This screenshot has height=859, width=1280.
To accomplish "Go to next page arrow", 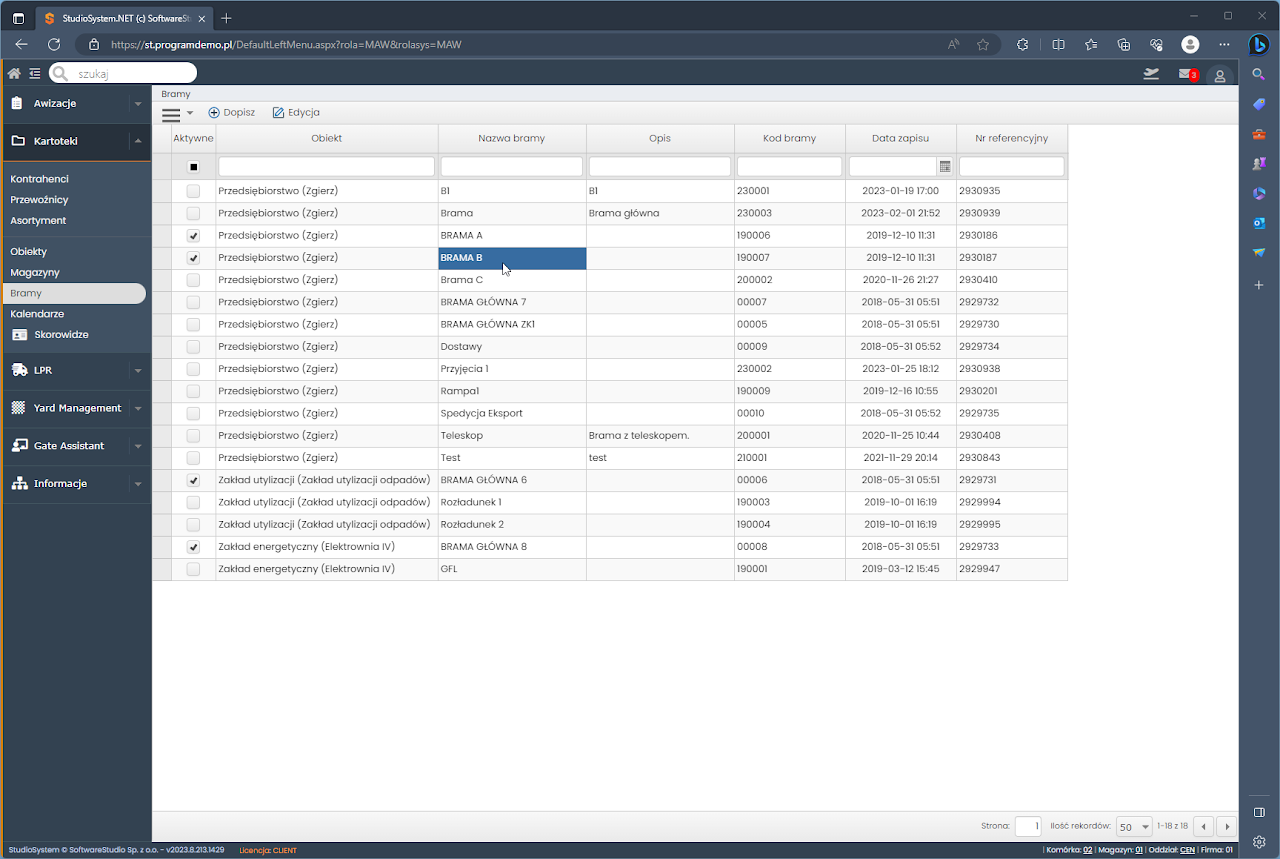I will click(x=1227, y=827).
